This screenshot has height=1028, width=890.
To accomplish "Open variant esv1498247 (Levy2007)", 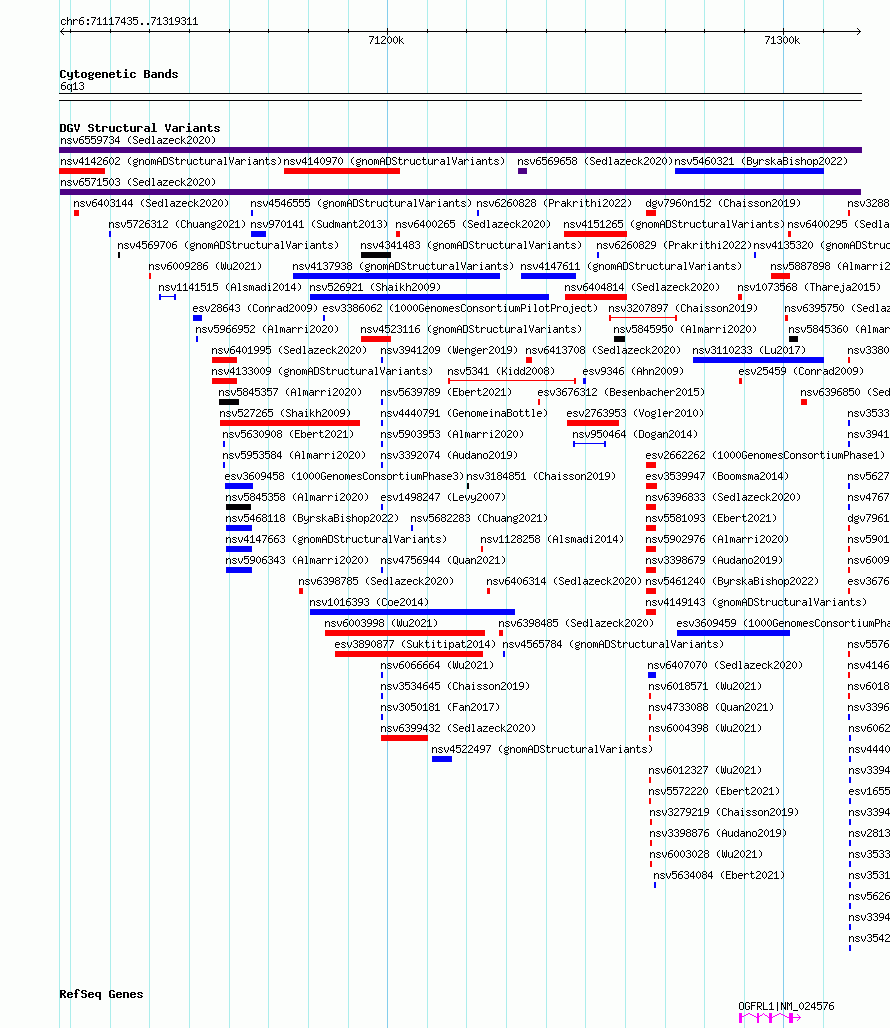I will coord(443,497).
